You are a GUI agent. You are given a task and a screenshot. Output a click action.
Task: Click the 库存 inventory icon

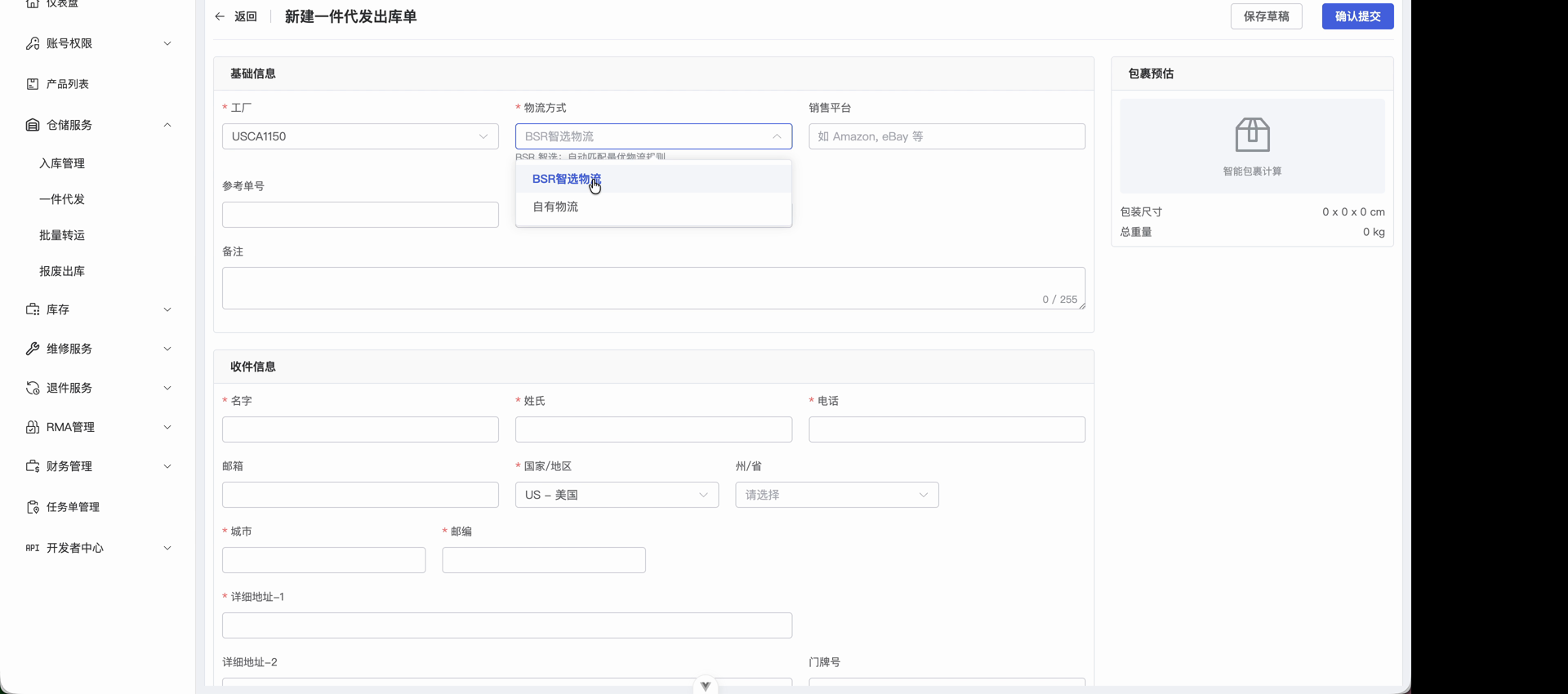(33, 309)
